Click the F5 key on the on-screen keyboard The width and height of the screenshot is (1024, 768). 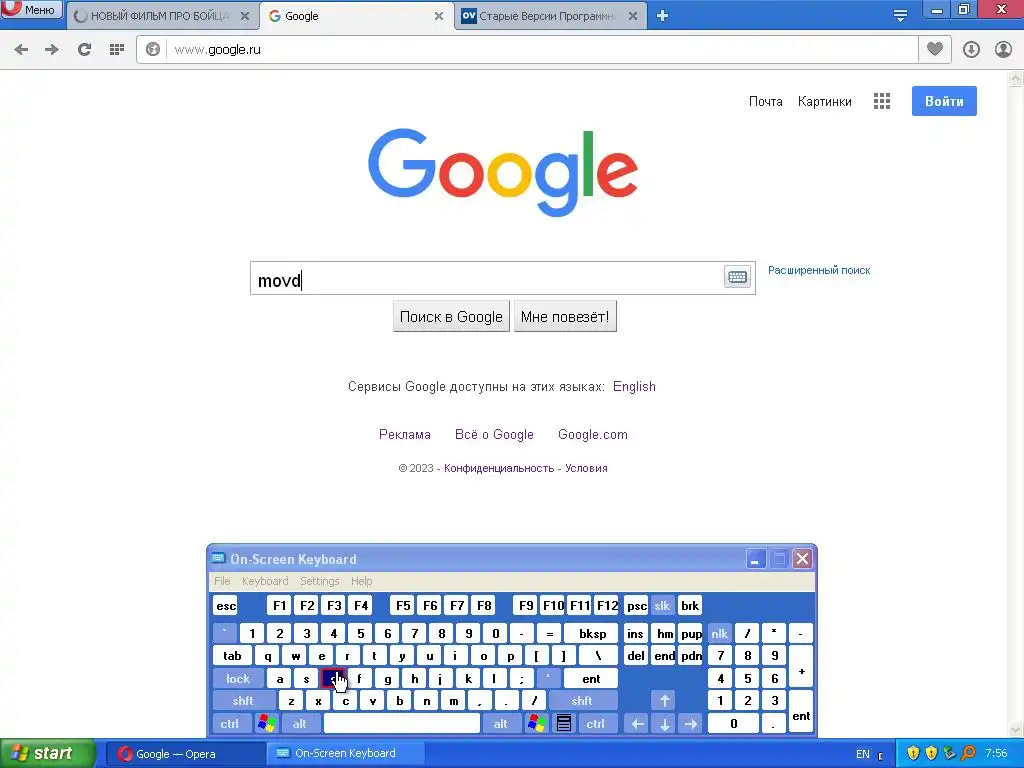tap(404, 606)
